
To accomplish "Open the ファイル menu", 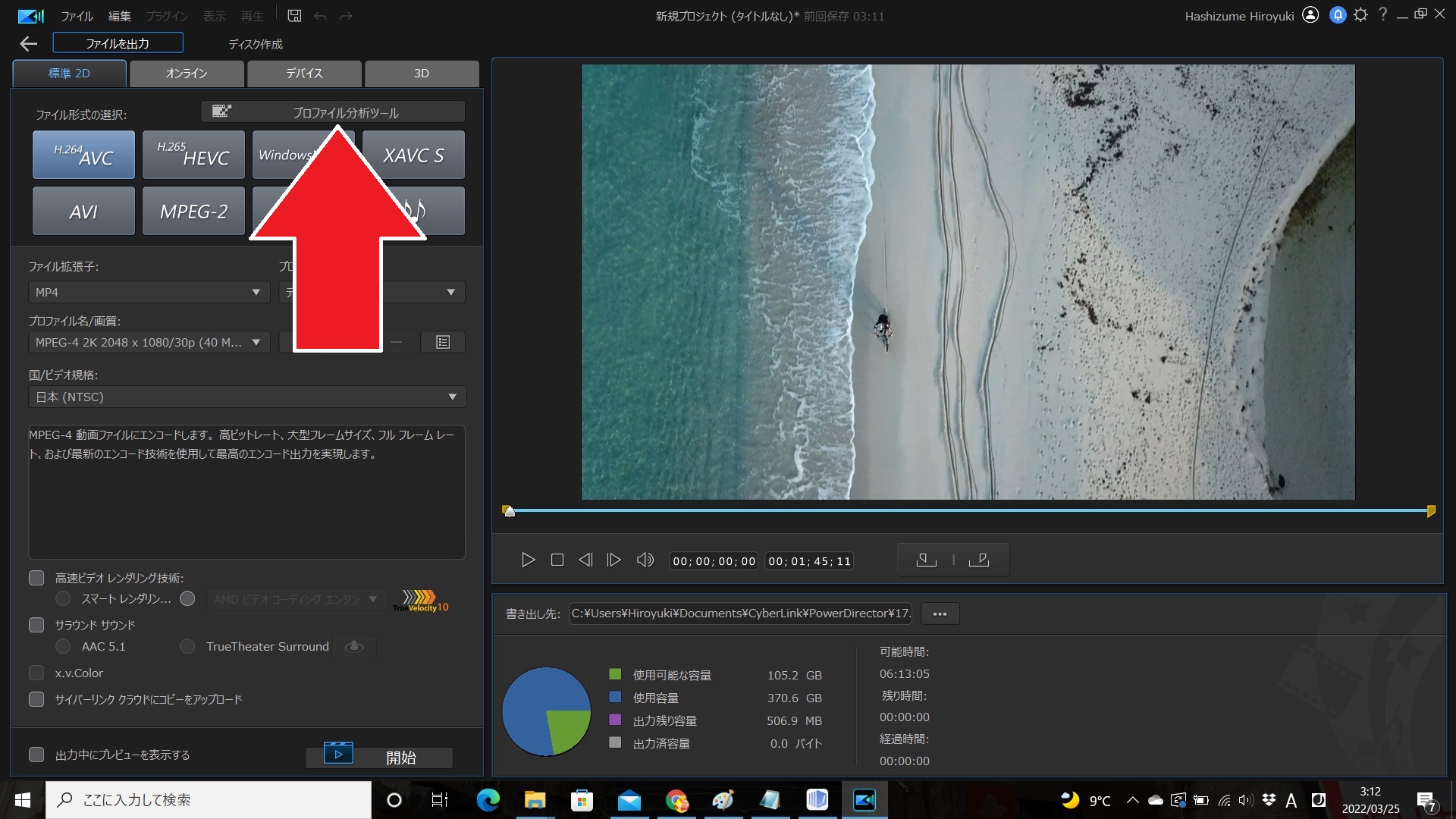I will click(77, 16).
